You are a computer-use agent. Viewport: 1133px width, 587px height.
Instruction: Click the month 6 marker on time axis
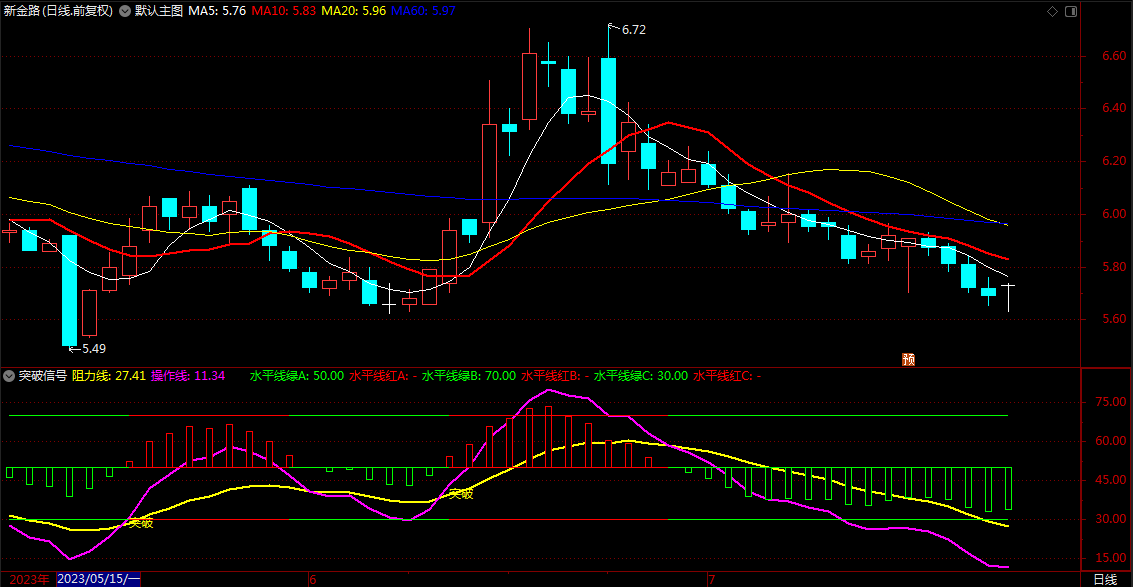click(x=313, y=580)
